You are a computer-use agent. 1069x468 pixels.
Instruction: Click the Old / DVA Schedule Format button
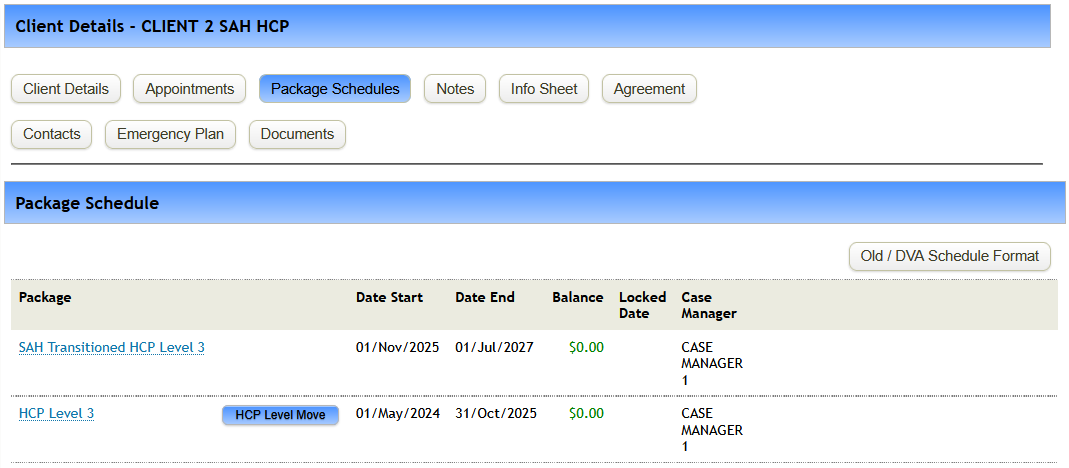click(950, 257)
